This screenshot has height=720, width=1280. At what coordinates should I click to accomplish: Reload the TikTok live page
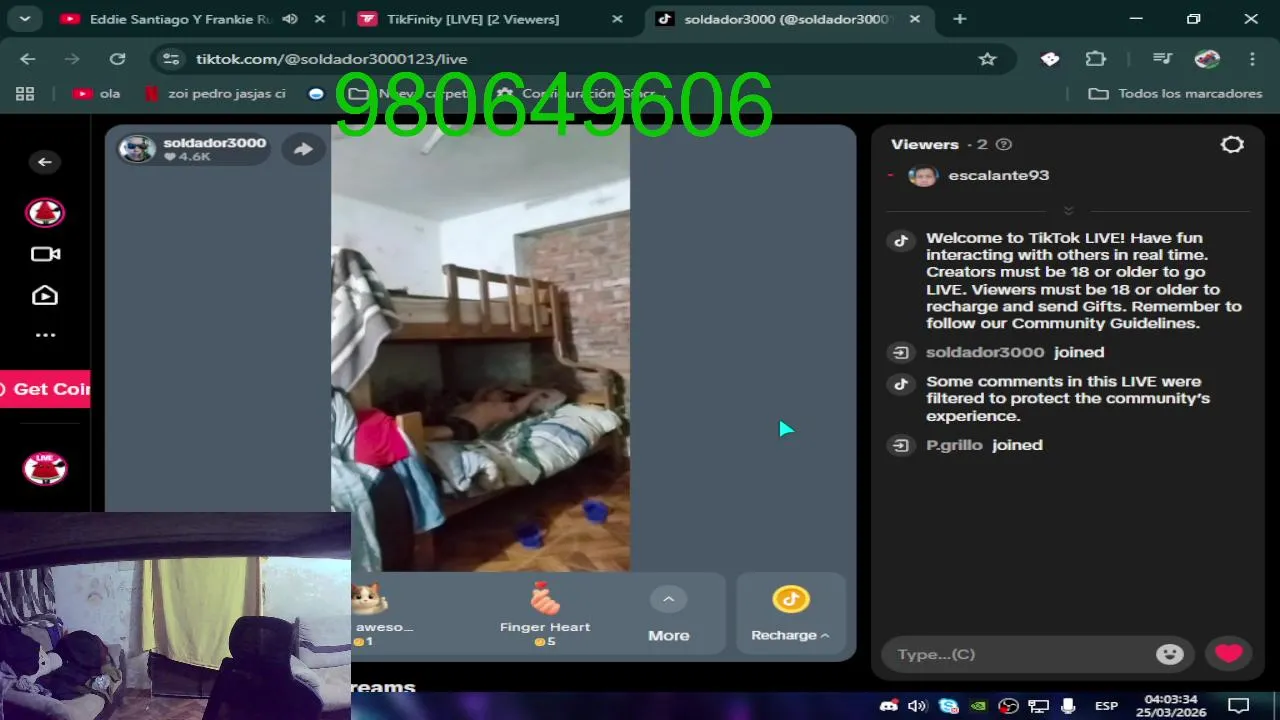(x=117, y=59)
